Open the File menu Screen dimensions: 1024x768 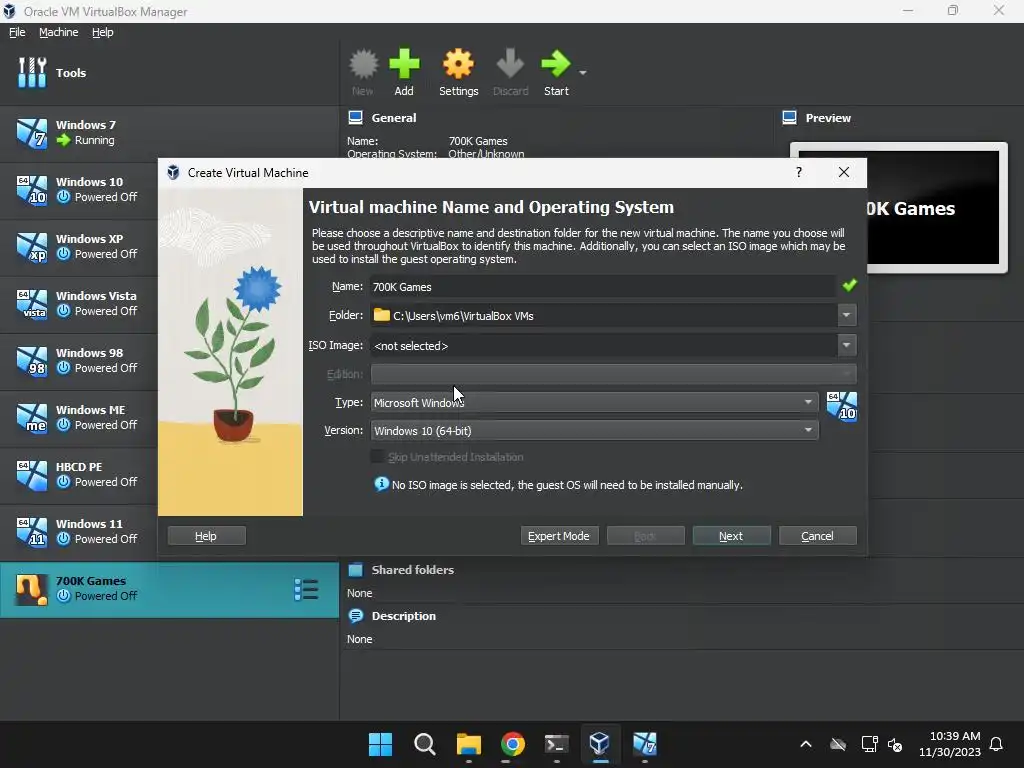point(17,32)
